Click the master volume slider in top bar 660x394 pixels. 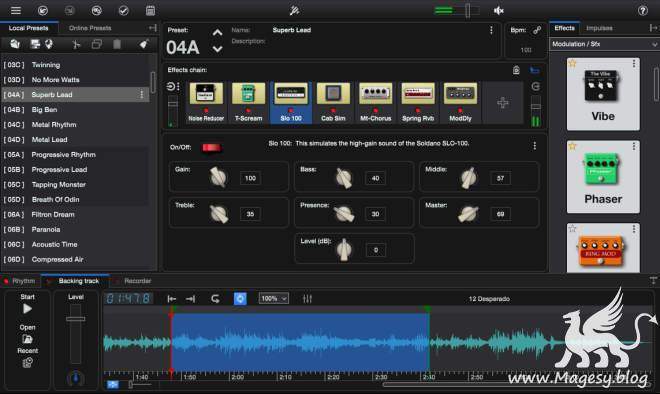(467, 11)
